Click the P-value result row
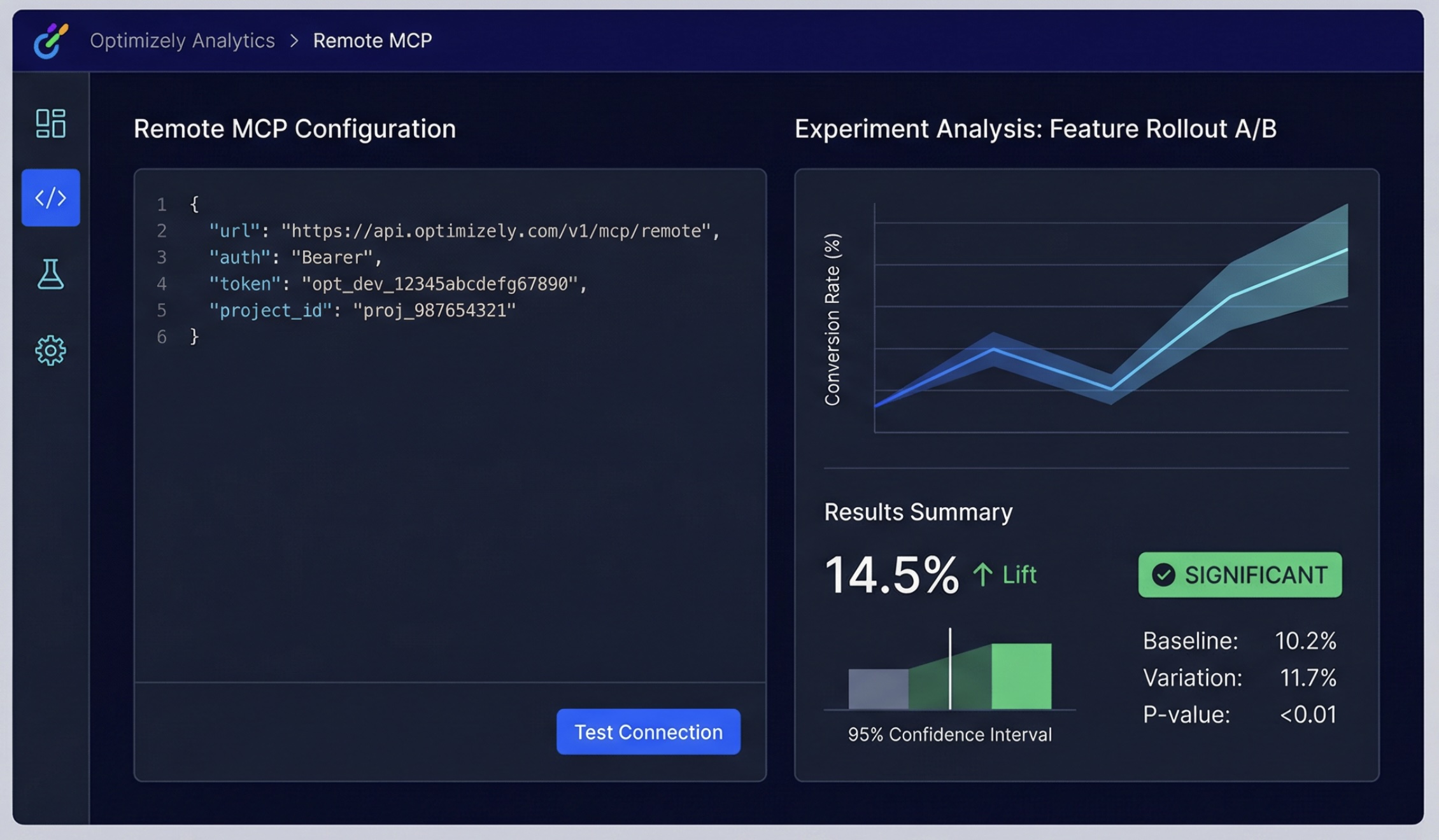The width and height of the screenshot is (1439, 840). click(x=1239, y=715)
